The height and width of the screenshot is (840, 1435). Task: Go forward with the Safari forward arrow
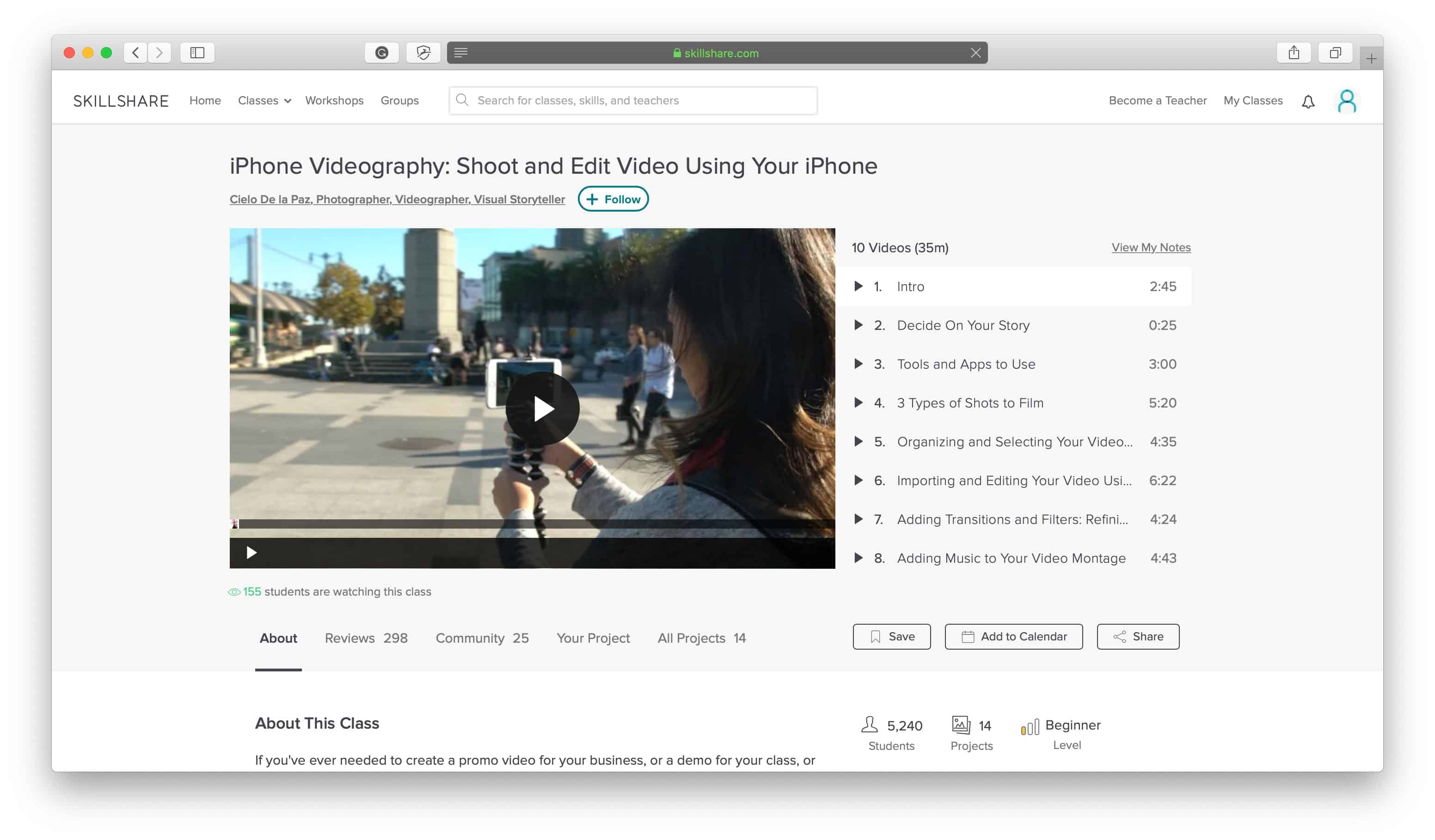click(x=159, y=53)
